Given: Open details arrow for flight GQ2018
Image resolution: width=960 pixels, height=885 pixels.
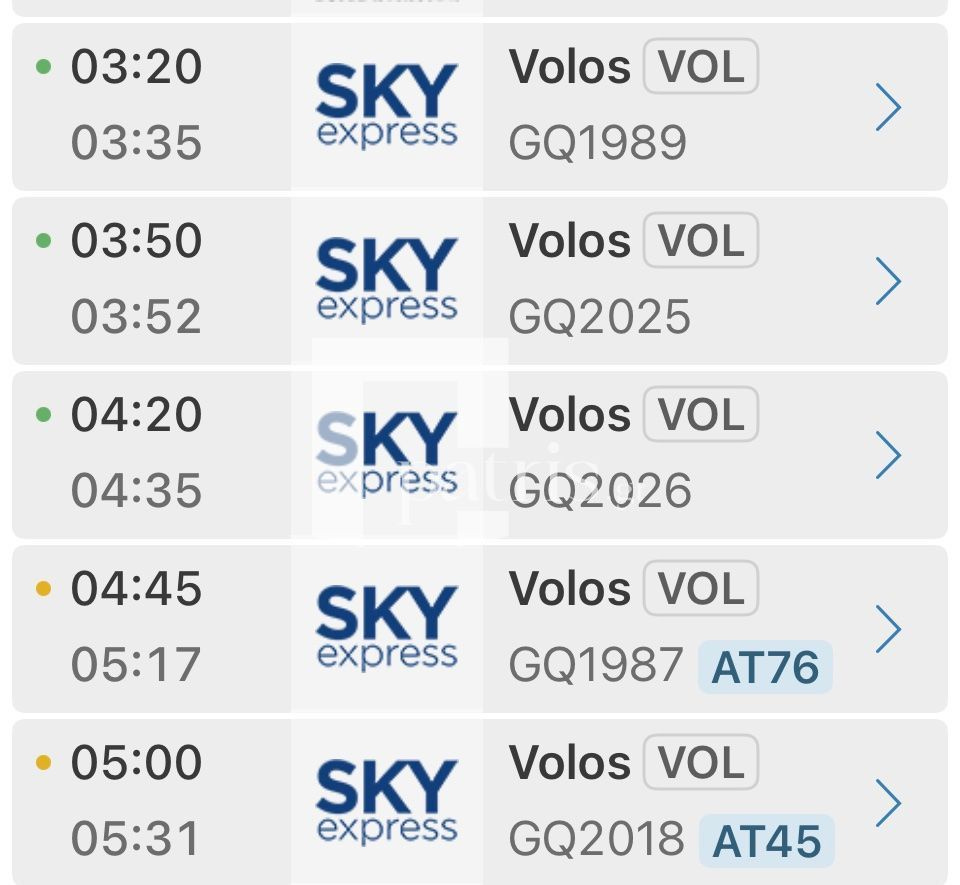Looking at the screenshot, I should [888, 803].
